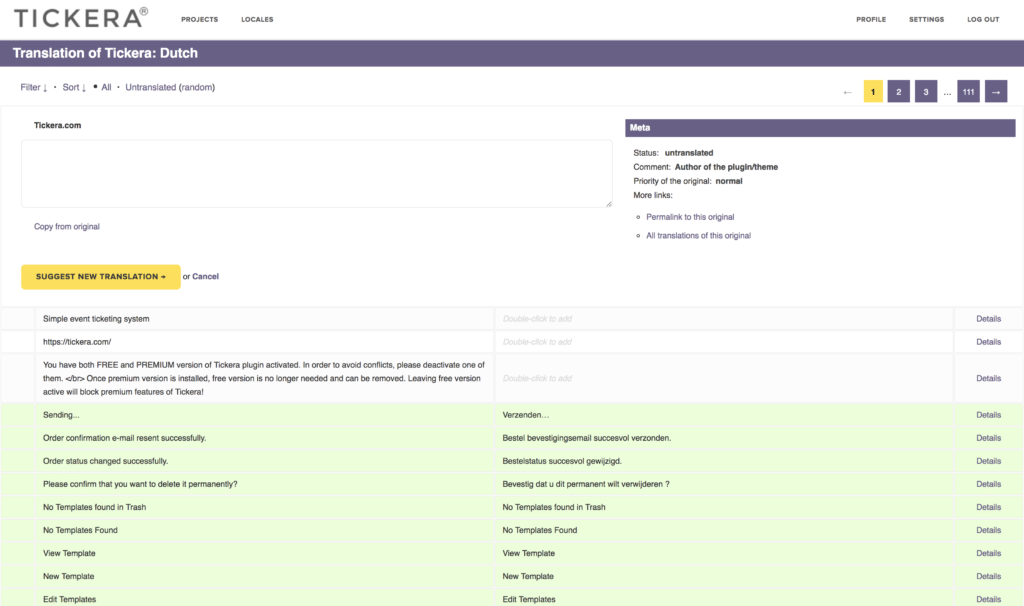This screenshot has height=606, width=1024.
Task: Jump to last page 111
Action: [x=968, y=91]
